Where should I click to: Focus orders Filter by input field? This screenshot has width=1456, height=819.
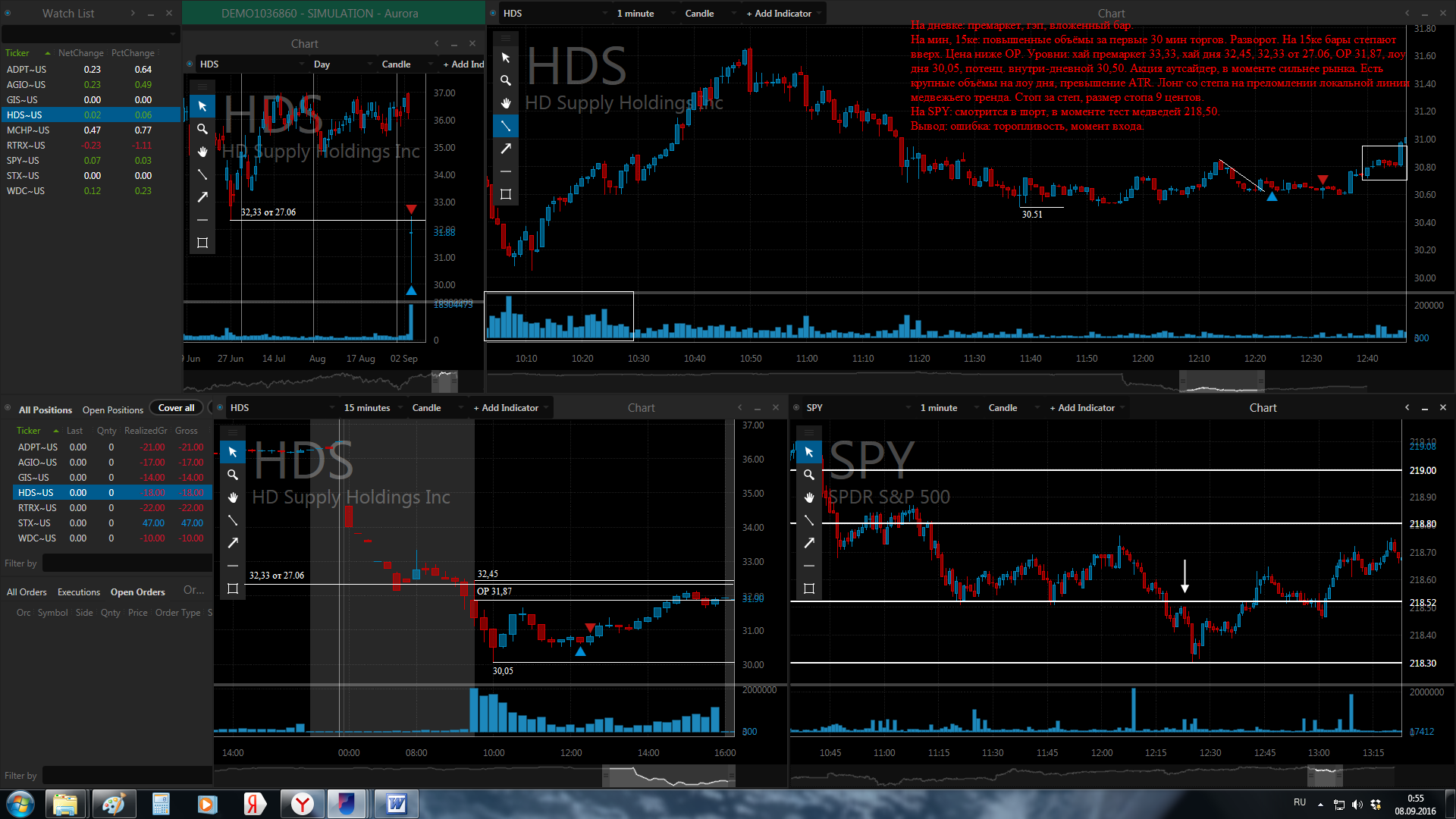[127, 776]
